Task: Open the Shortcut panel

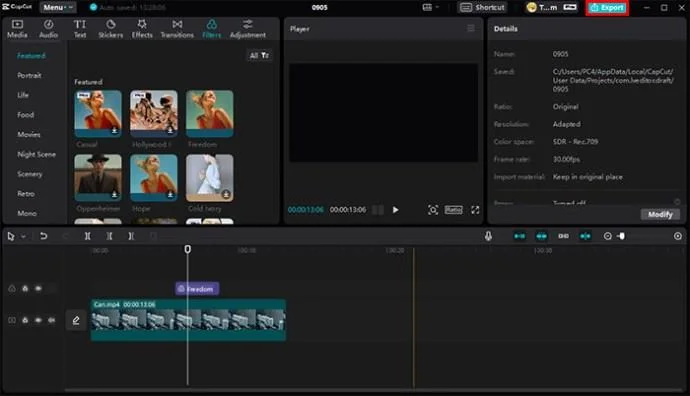Action: [483, 7]
